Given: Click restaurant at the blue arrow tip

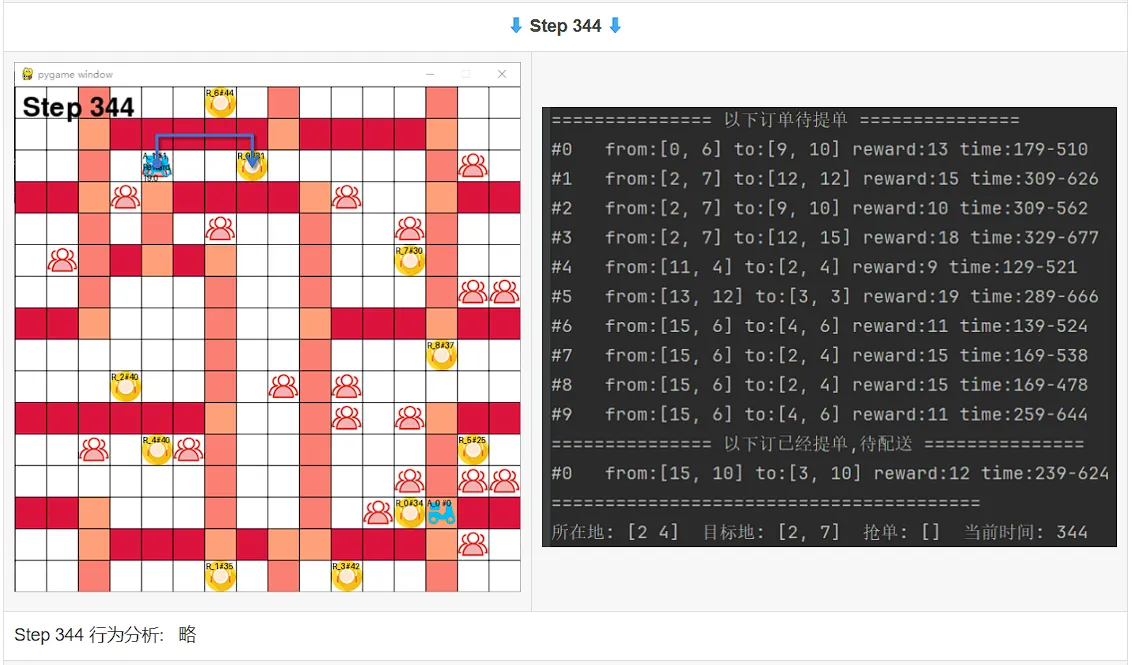Looking at the screenshot, I should click(252, 166).
